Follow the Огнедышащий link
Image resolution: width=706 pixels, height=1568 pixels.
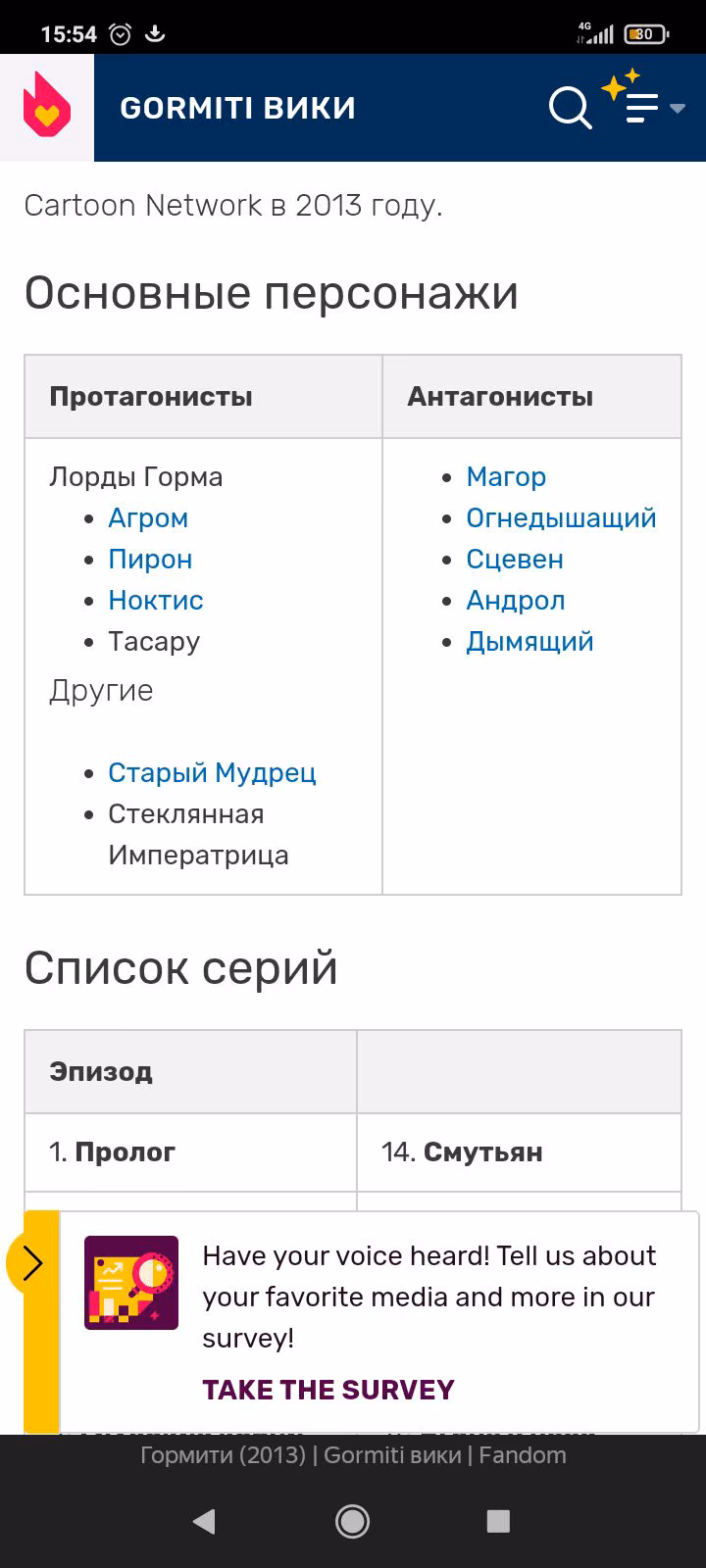[x=561, y=518]
